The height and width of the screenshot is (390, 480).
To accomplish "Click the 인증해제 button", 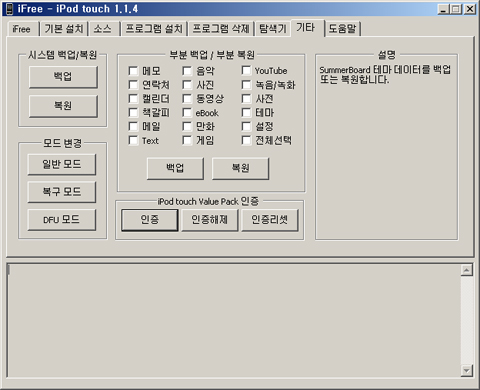I will pyautogui.click(x=210, y=220).
